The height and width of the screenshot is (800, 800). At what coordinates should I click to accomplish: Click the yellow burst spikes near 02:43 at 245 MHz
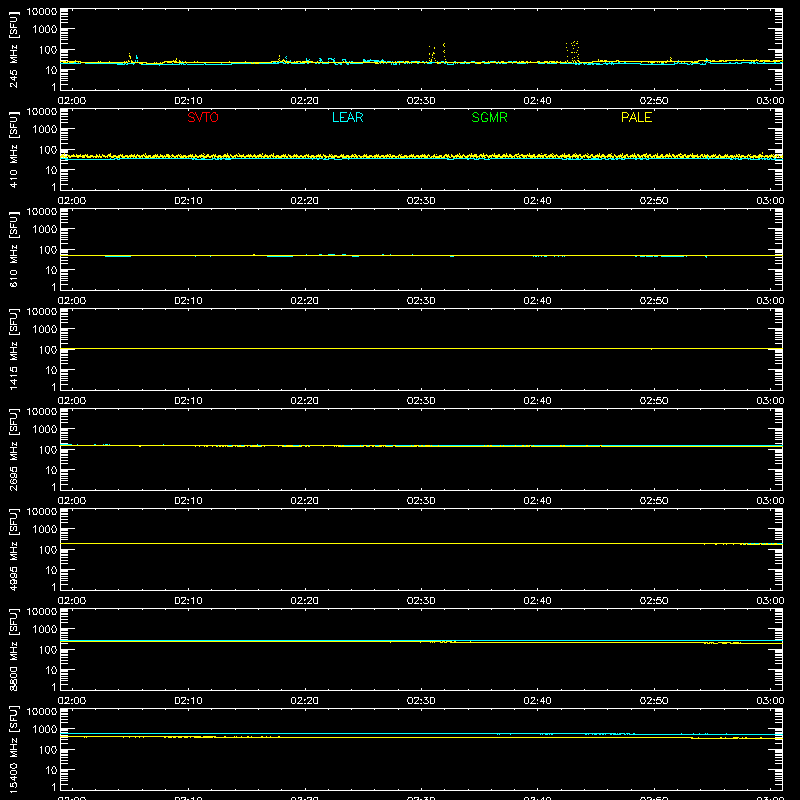573,52
